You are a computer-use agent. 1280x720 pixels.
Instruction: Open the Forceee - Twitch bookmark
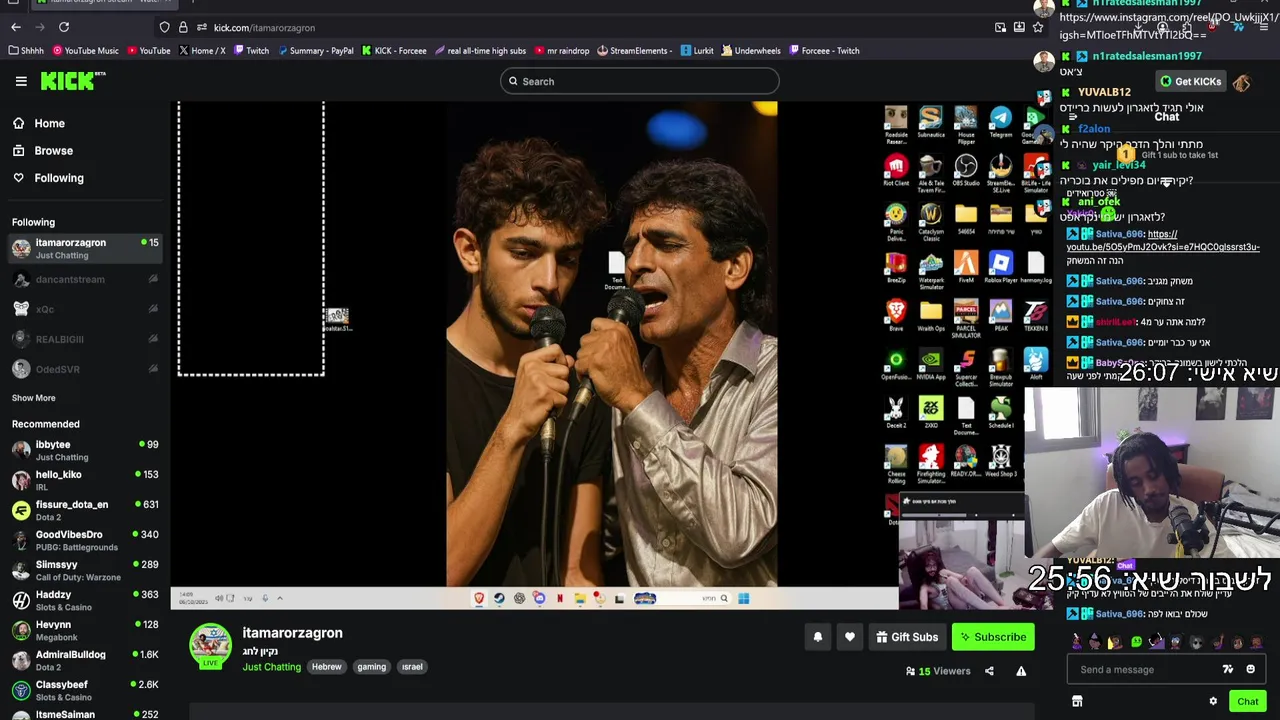tap(824, 50)
